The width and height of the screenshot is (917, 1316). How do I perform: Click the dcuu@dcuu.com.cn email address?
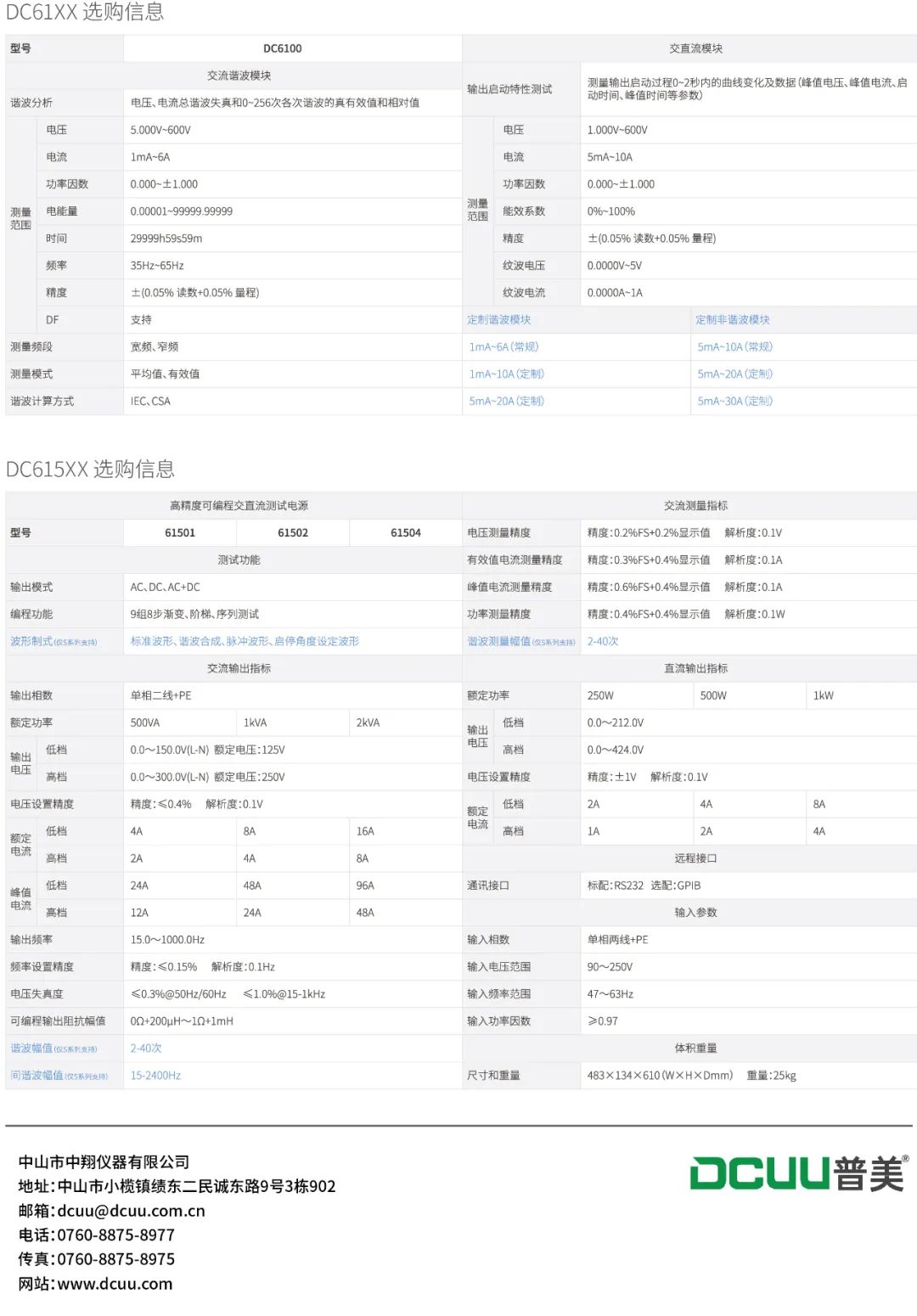(131, 1211)
